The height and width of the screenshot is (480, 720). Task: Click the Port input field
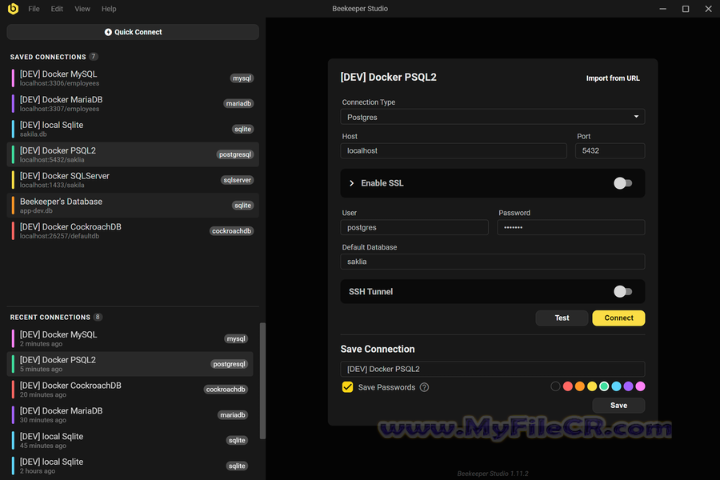coord(610,151)
